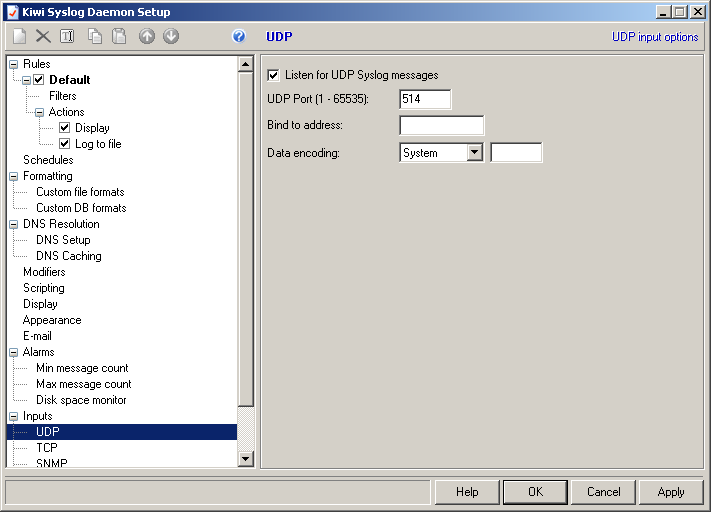Select the Default rule label
This screenshot has width=711, height=512.
pos(69,80)
